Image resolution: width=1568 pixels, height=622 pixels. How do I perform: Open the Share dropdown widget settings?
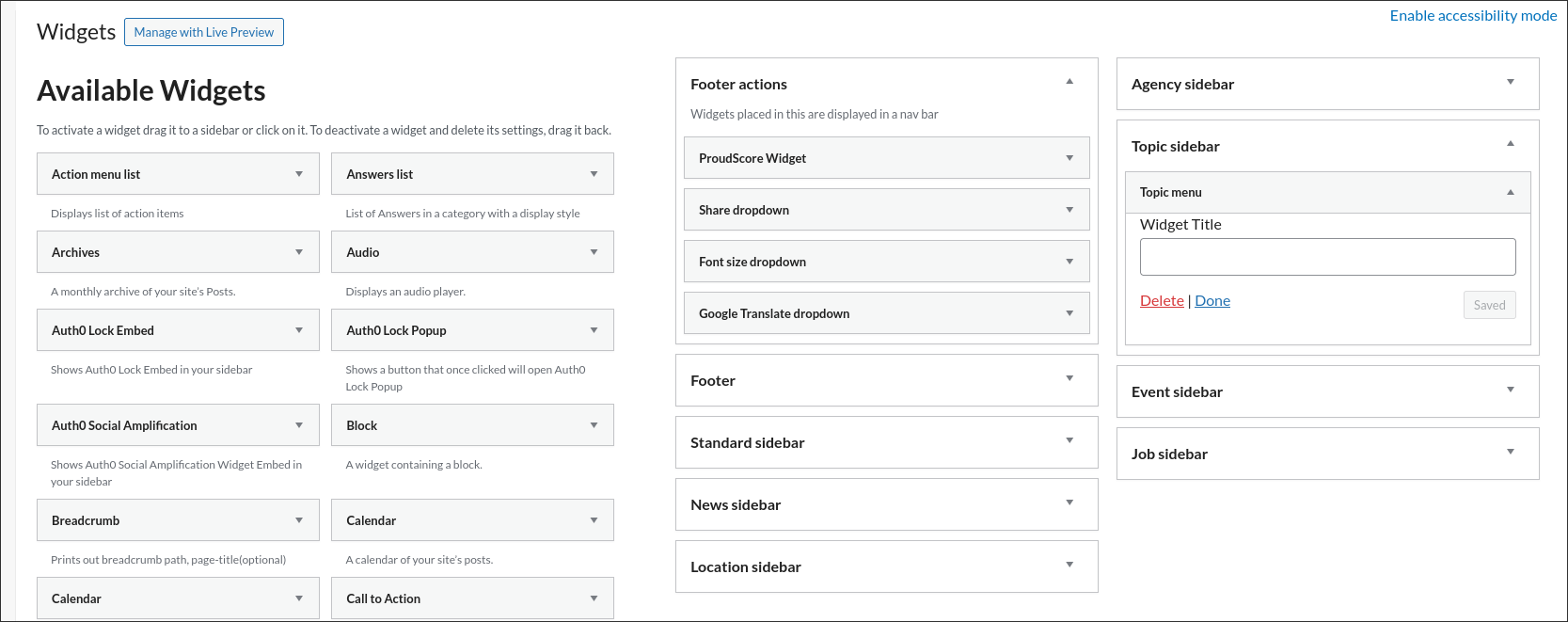point(1069,210)
